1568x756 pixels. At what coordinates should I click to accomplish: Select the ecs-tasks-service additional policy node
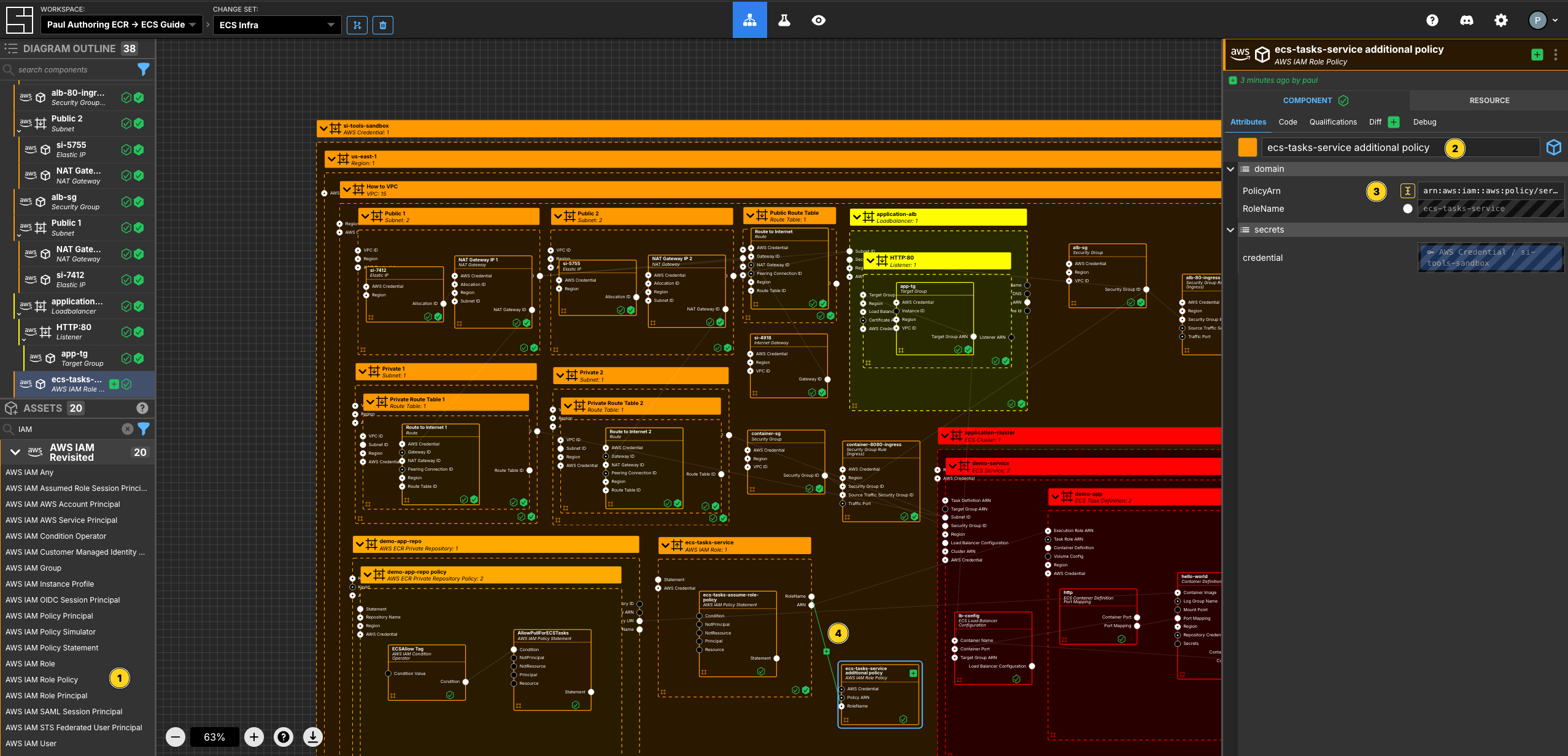point(879,694)
